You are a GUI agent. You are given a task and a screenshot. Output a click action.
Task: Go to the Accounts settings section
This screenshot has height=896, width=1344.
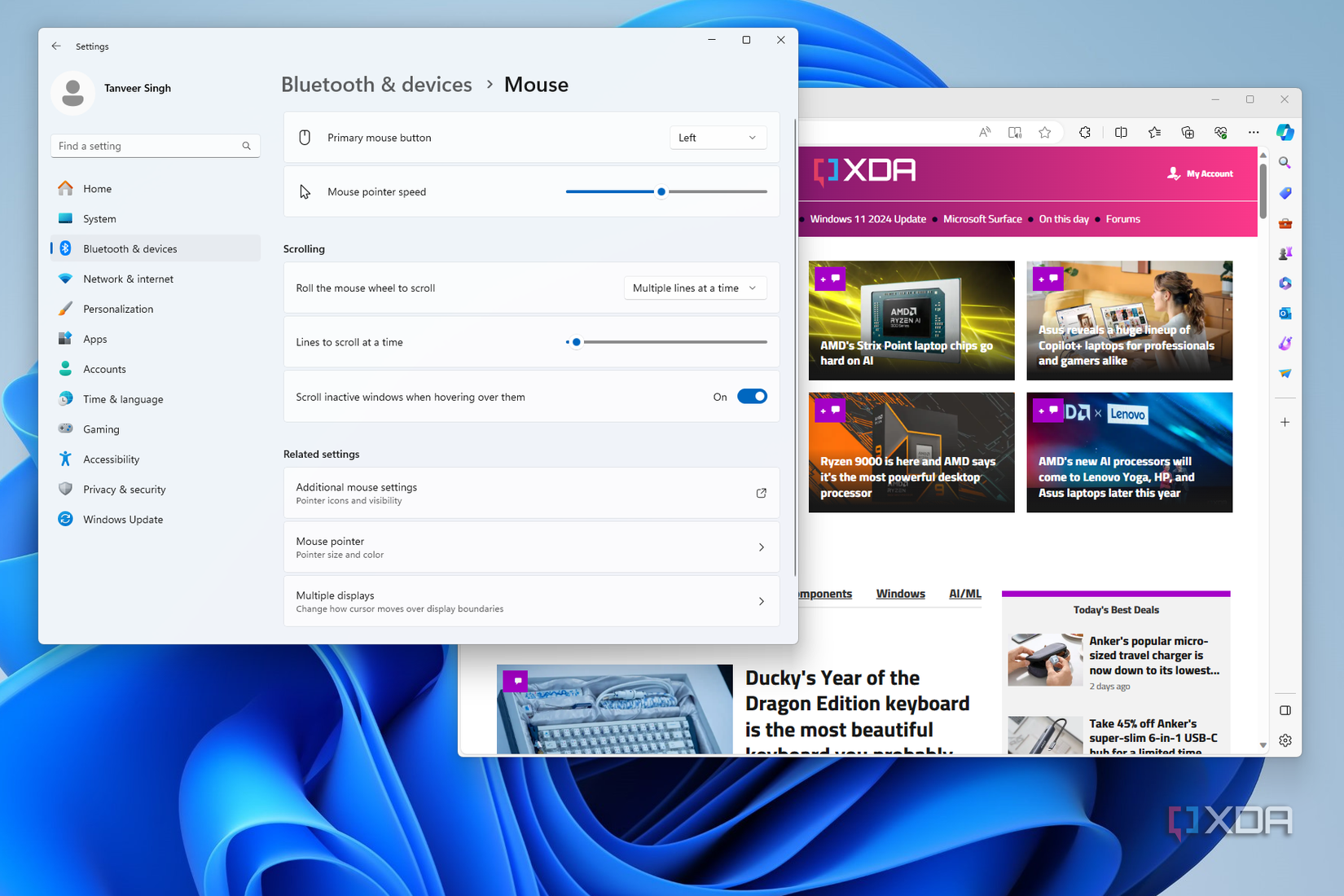[x=104, y=368]
